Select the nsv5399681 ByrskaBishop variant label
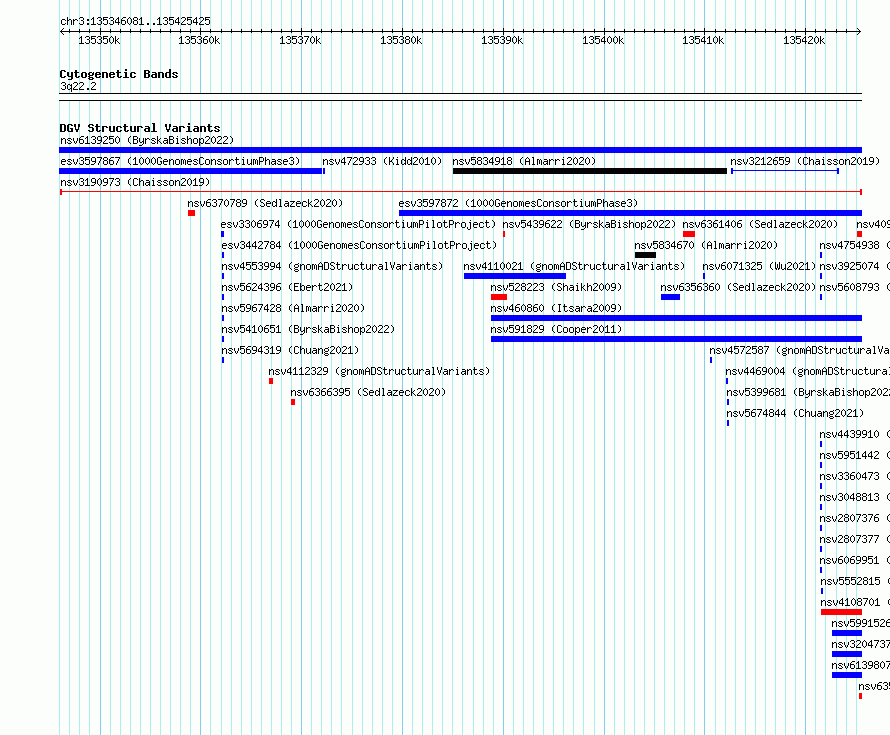Viewport: 890px width, 735px height. tap(808, 392)
